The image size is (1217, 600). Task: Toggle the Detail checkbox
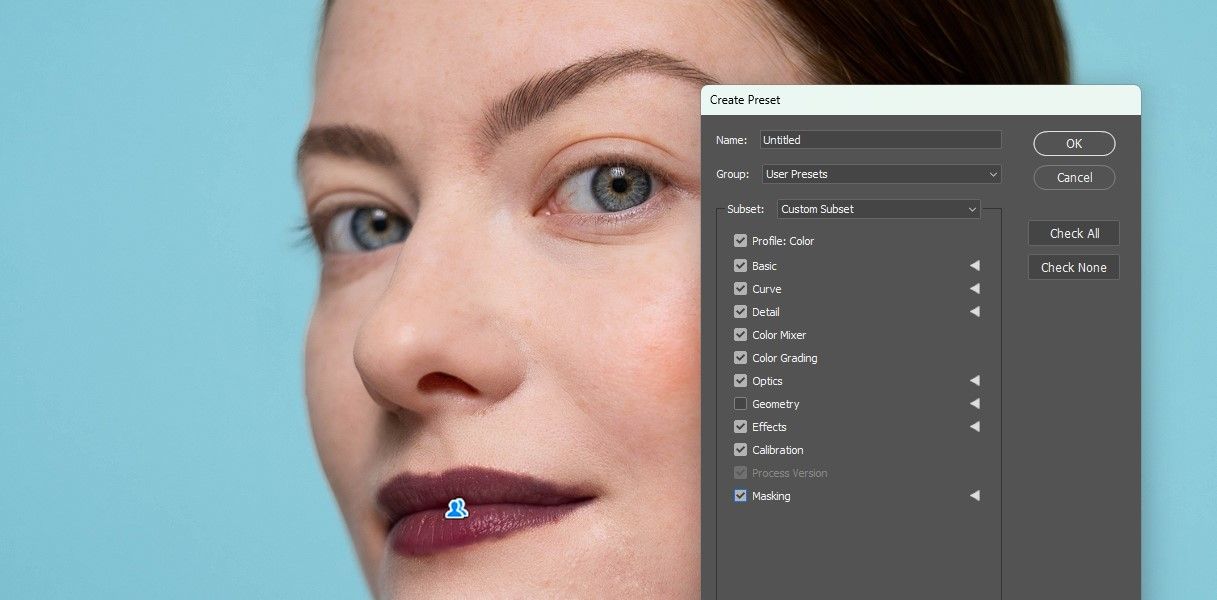pos(740,312)
